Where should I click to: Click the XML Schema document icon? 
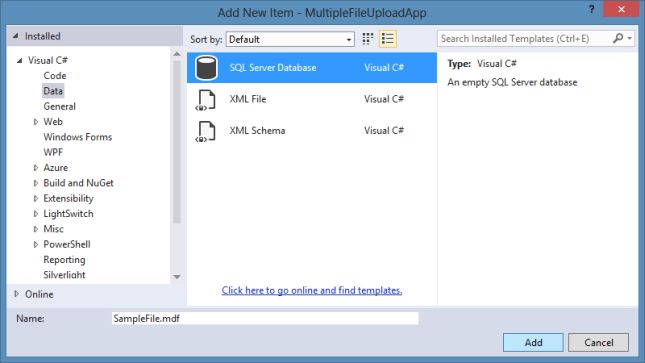[206, 131]
